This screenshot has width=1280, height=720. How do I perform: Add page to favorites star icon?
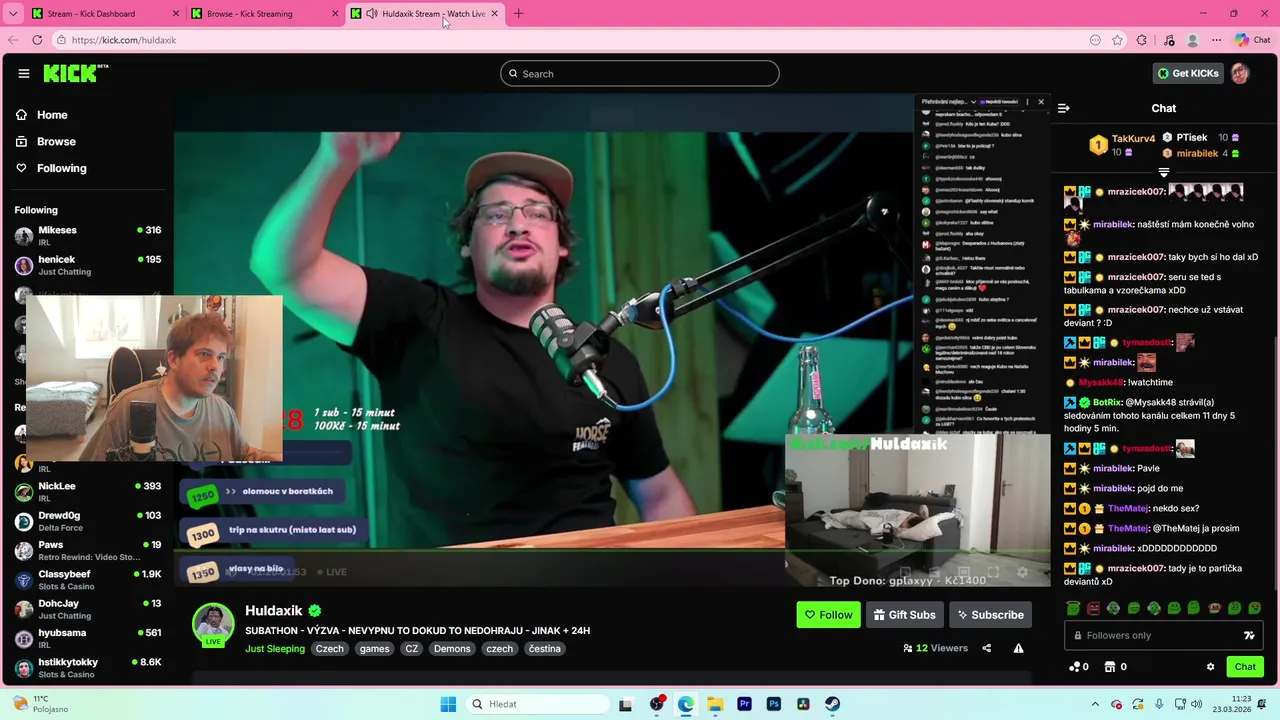click(1117, 40)
